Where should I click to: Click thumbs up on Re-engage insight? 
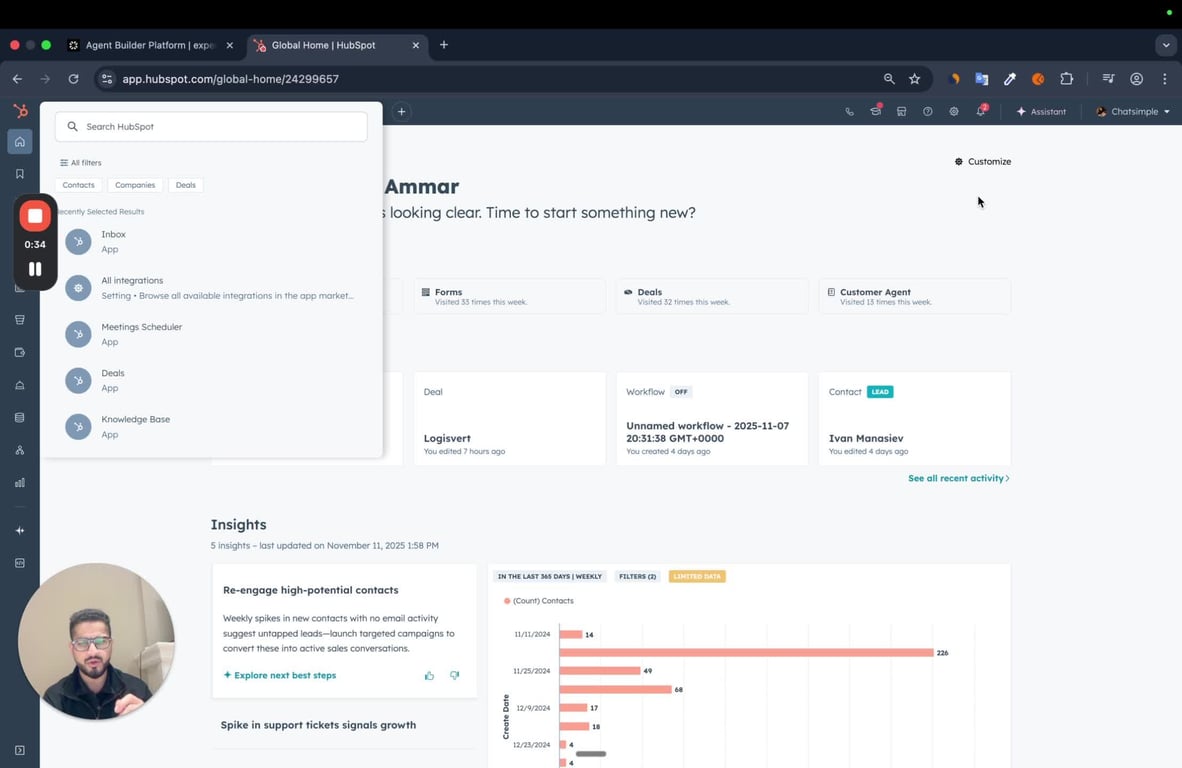coord(430,675)
